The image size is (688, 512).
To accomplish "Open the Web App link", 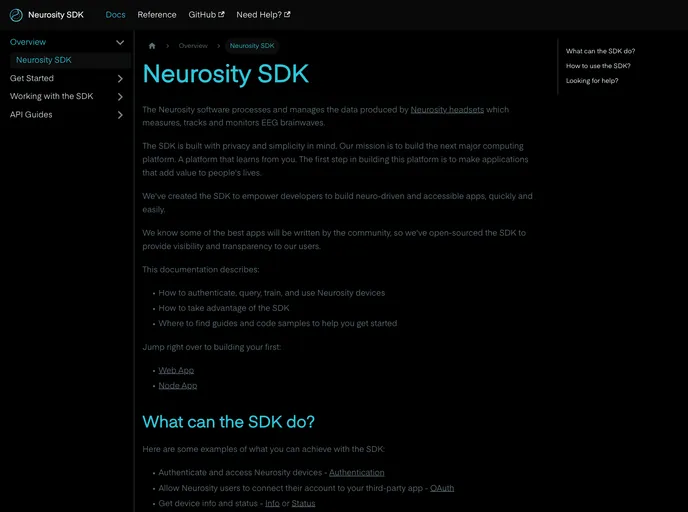I will point(176,370).
